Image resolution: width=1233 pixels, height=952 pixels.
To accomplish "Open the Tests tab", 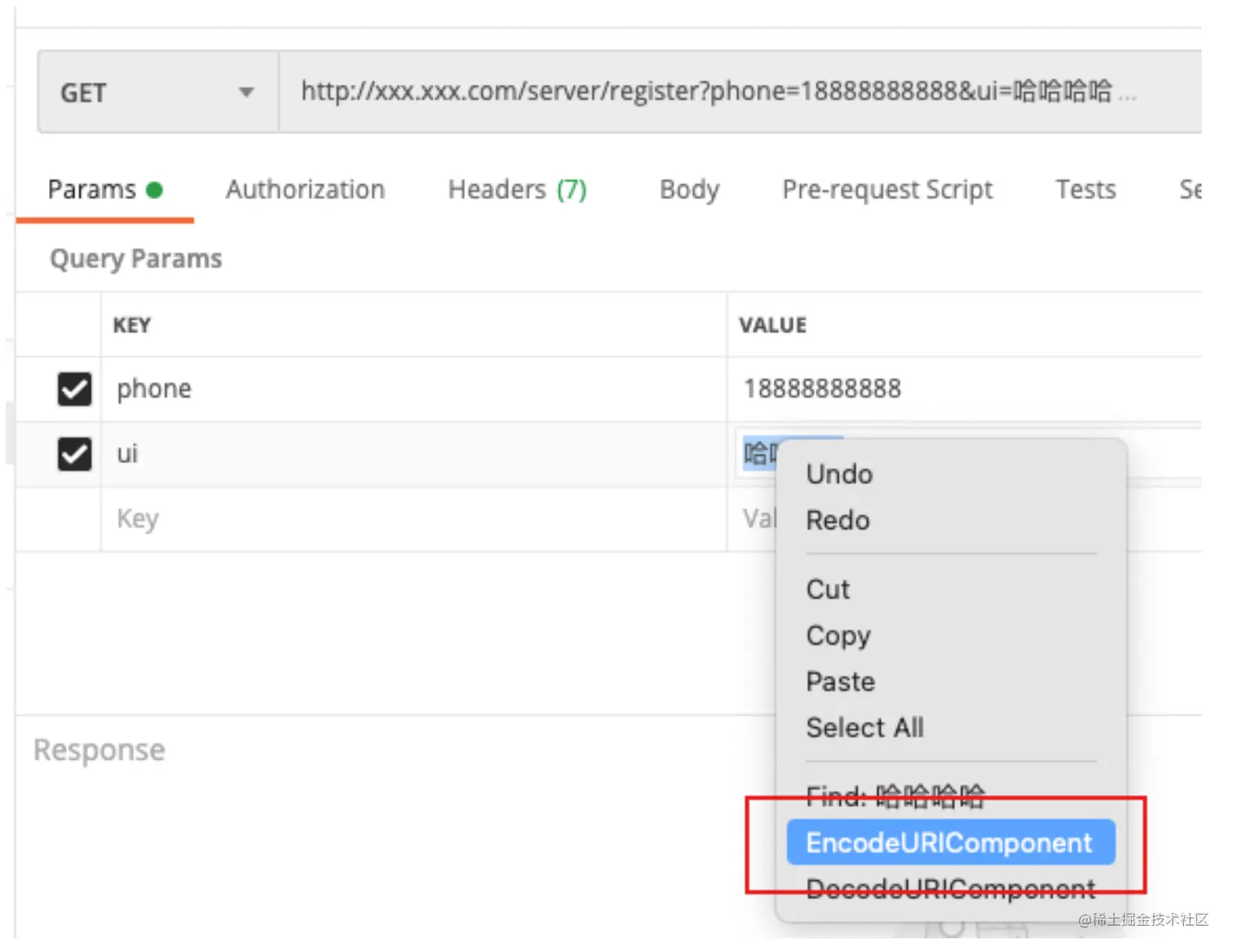I will click(x=1085, y=190).
